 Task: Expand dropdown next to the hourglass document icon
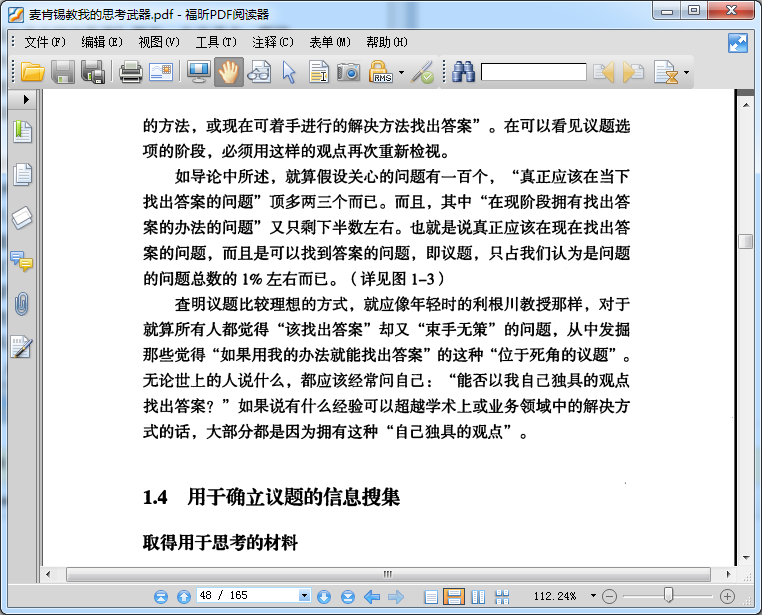pos(686,72)
